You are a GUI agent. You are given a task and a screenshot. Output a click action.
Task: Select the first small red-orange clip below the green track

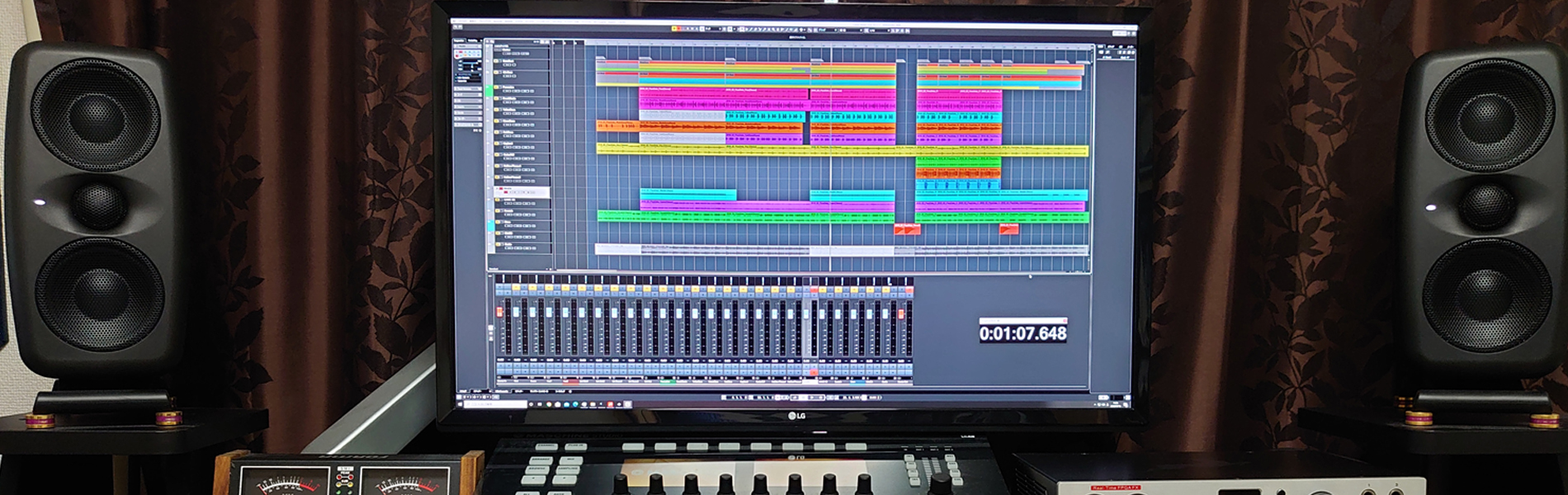[x=907, y=229]
